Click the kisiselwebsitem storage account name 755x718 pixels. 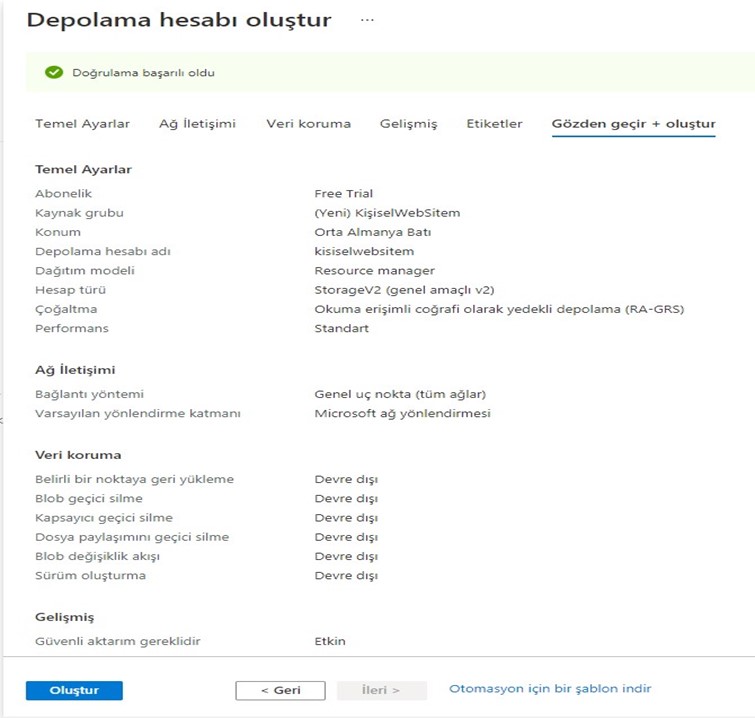[364, 251]
